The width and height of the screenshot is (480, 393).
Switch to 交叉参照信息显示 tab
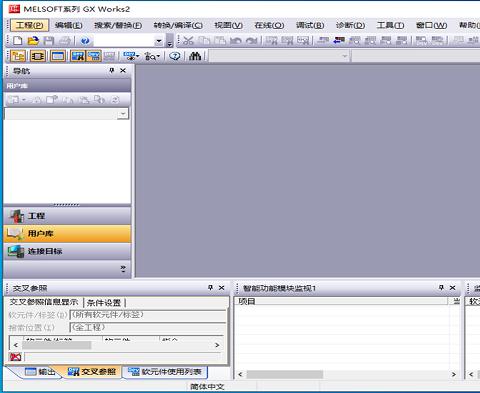click(x=44, y=302)
